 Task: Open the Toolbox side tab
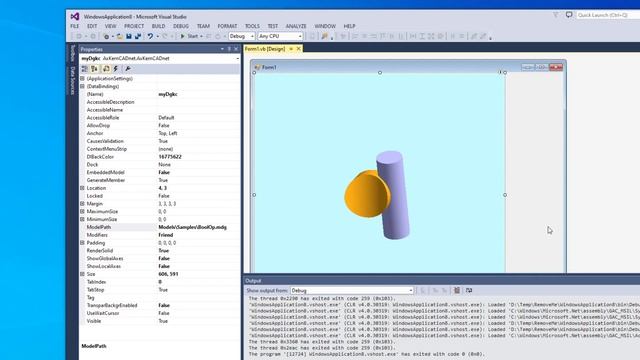coord(73,53)
